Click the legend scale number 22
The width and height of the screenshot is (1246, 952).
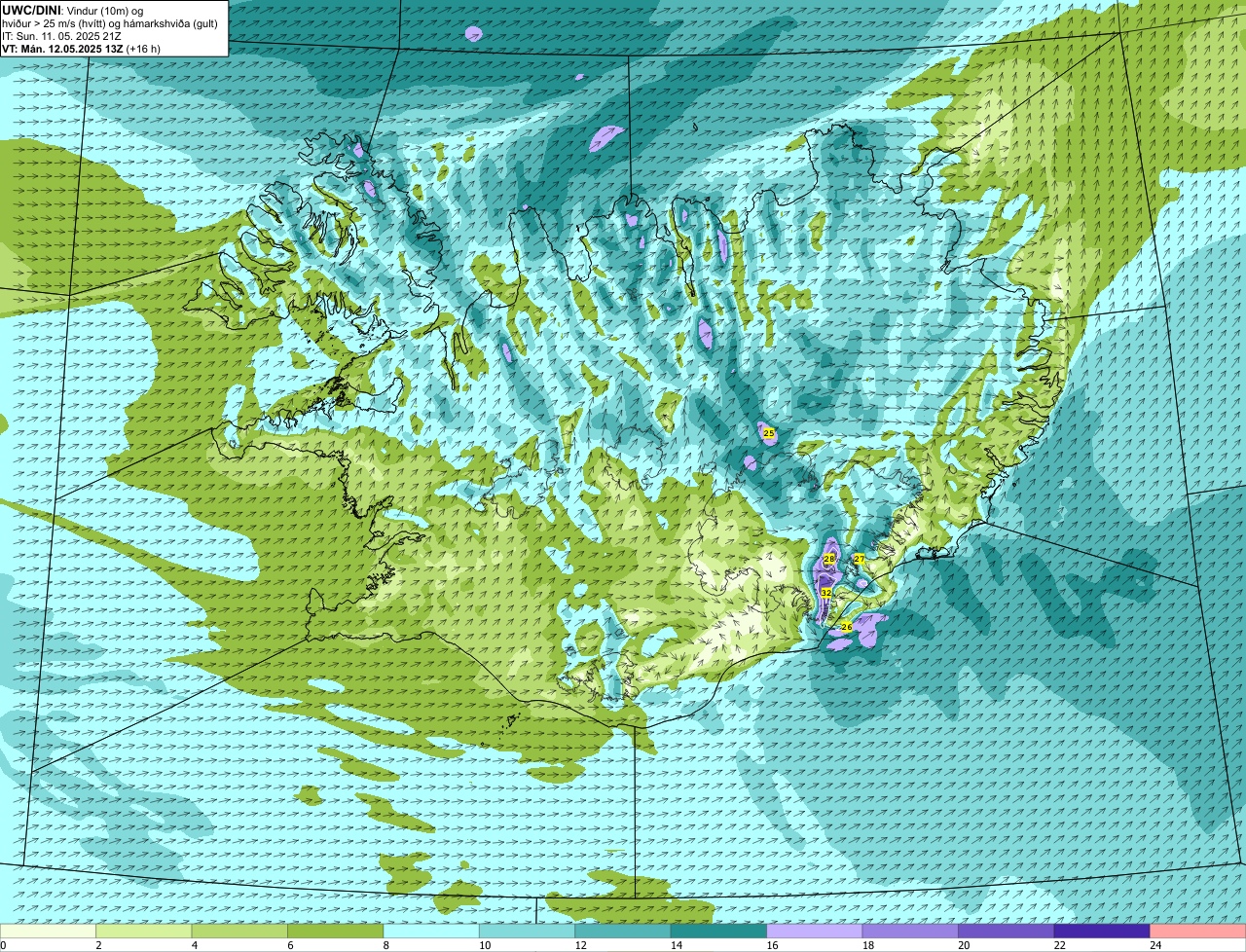click(1060, 945)
